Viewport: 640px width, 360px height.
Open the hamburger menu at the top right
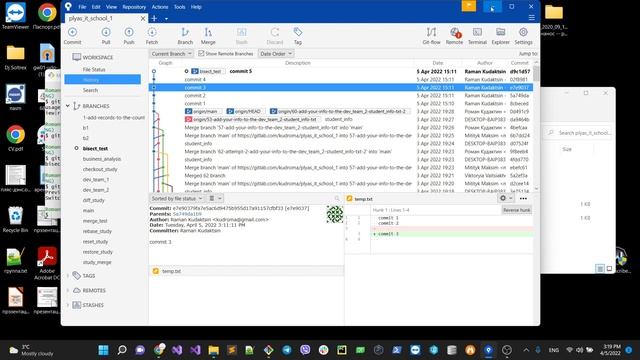[531, 18]
